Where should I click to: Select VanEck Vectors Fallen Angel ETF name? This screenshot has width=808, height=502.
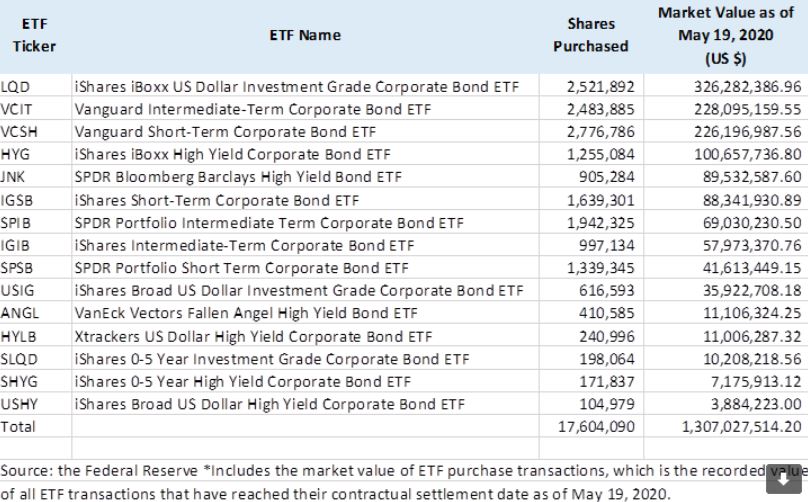(246, 313)
